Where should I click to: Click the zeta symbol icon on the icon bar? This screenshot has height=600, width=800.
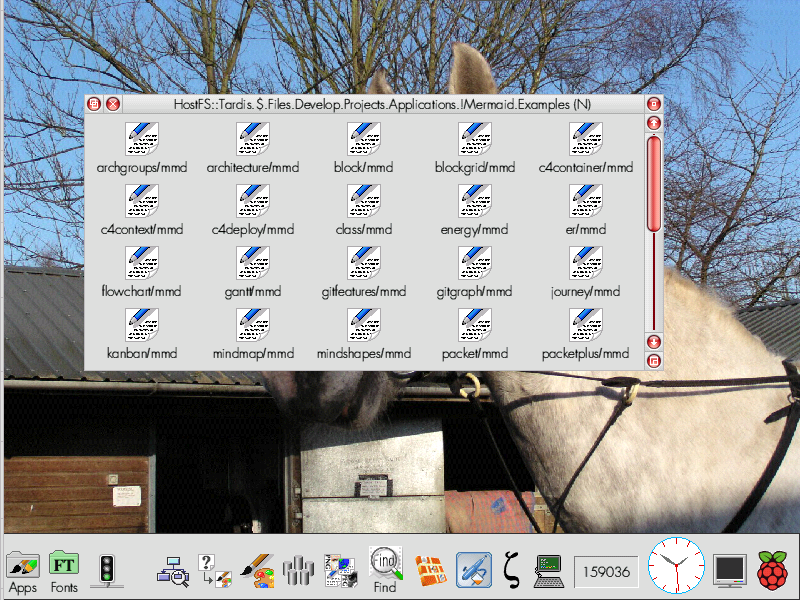(x=512, y=570)
